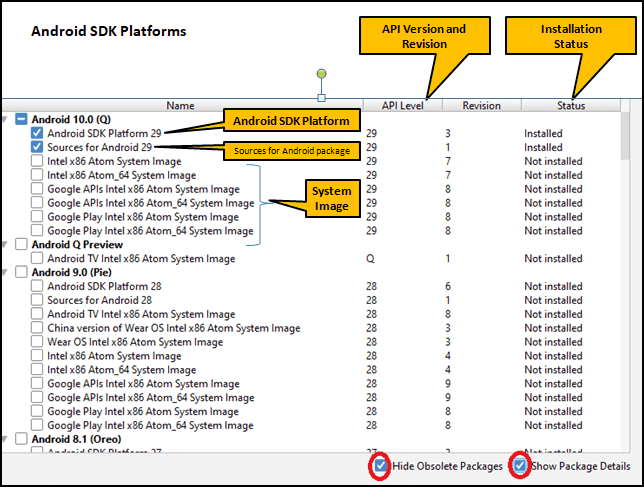Check Intel x86 Atom System Image for API 29

pyautogui.click(x=37, y=161)
